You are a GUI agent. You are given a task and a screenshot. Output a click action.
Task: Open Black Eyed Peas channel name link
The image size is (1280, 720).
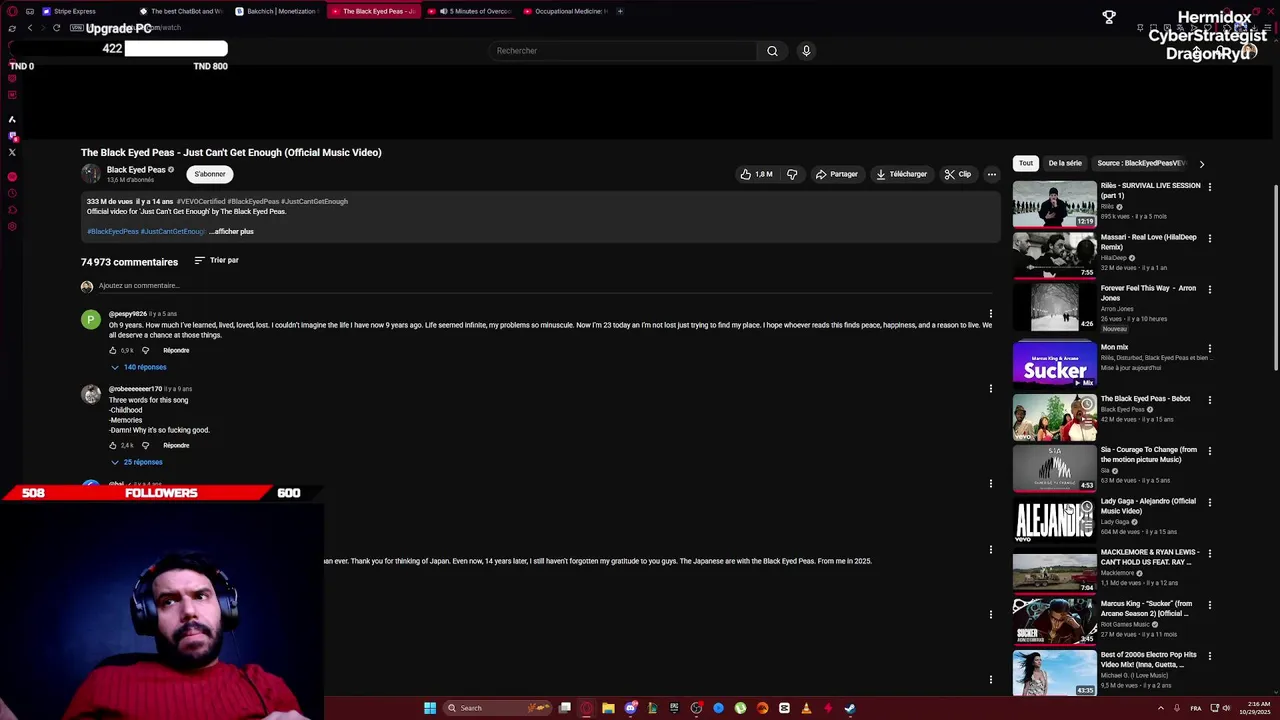(136, 170)
